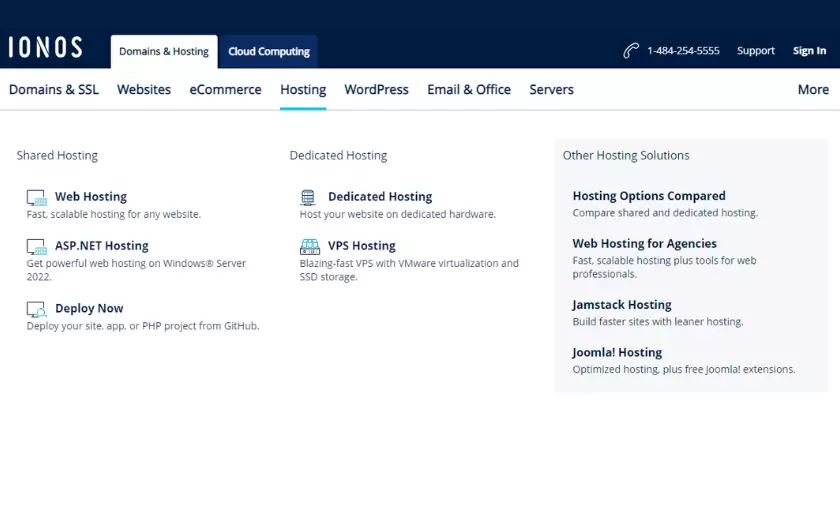This screenshot has height=508, width=840.
Task: Call the 1-484-254-5555 phone number link
Action: tap(683, 51)
